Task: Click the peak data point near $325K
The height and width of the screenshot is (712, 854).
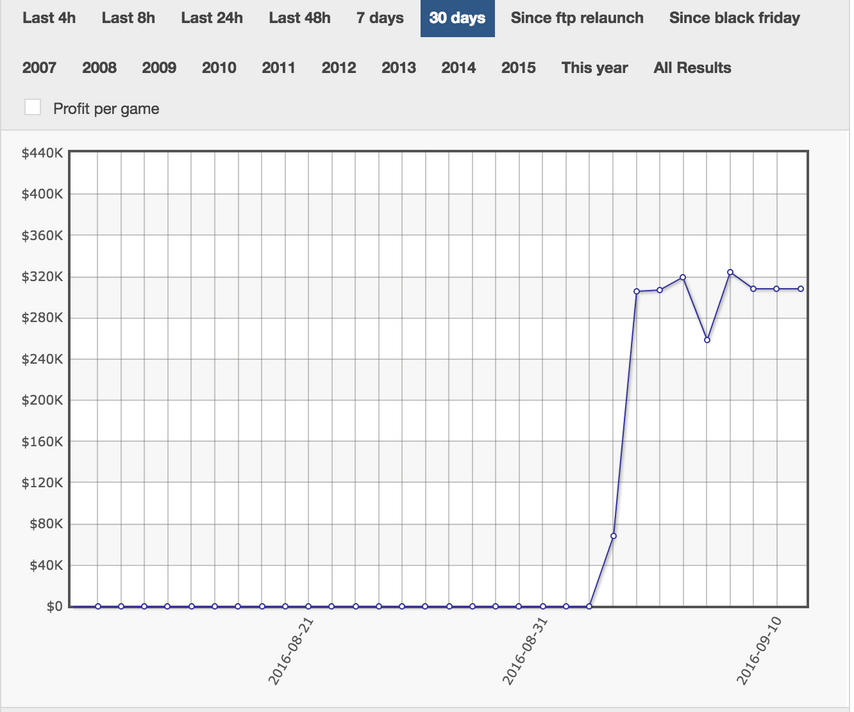Action: [730, 272]
